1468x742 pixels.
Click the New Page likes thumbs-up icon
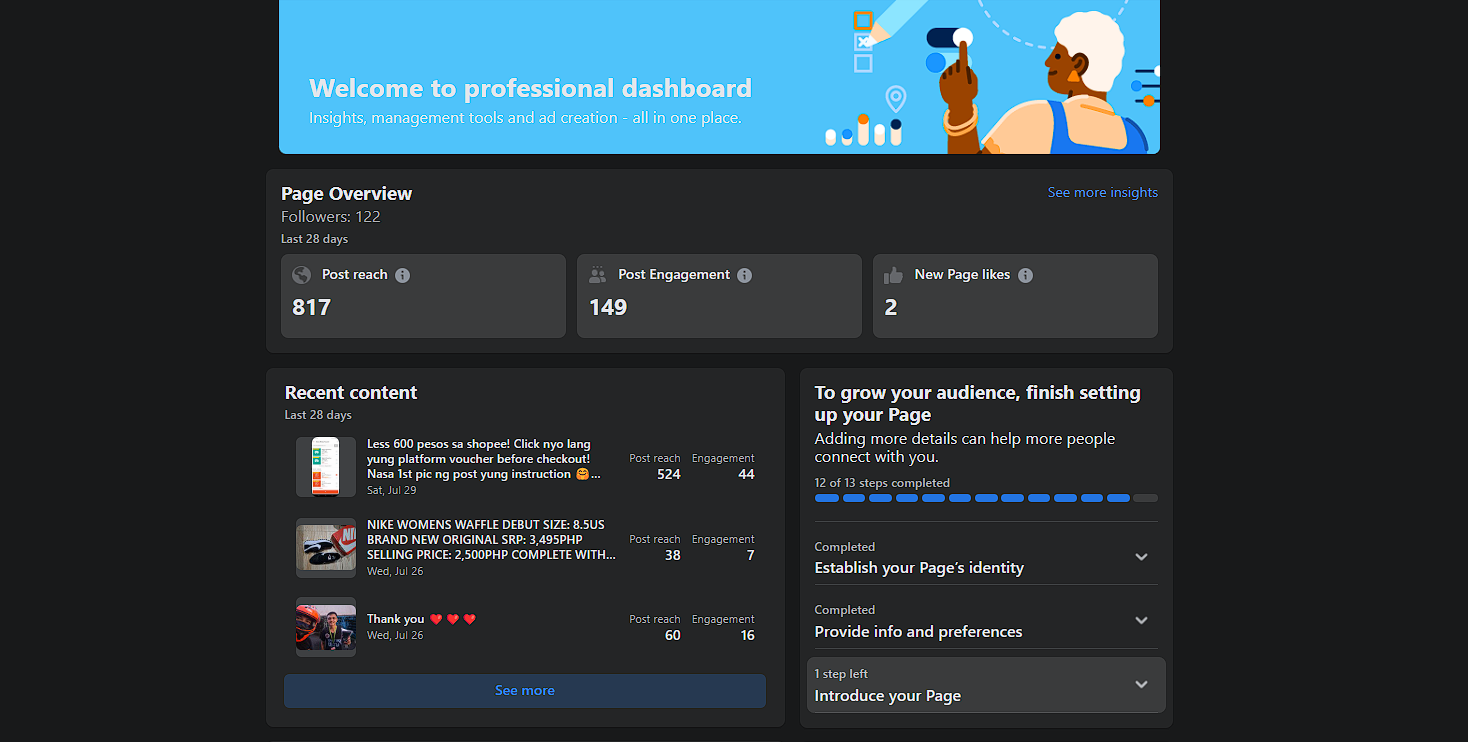894,275
